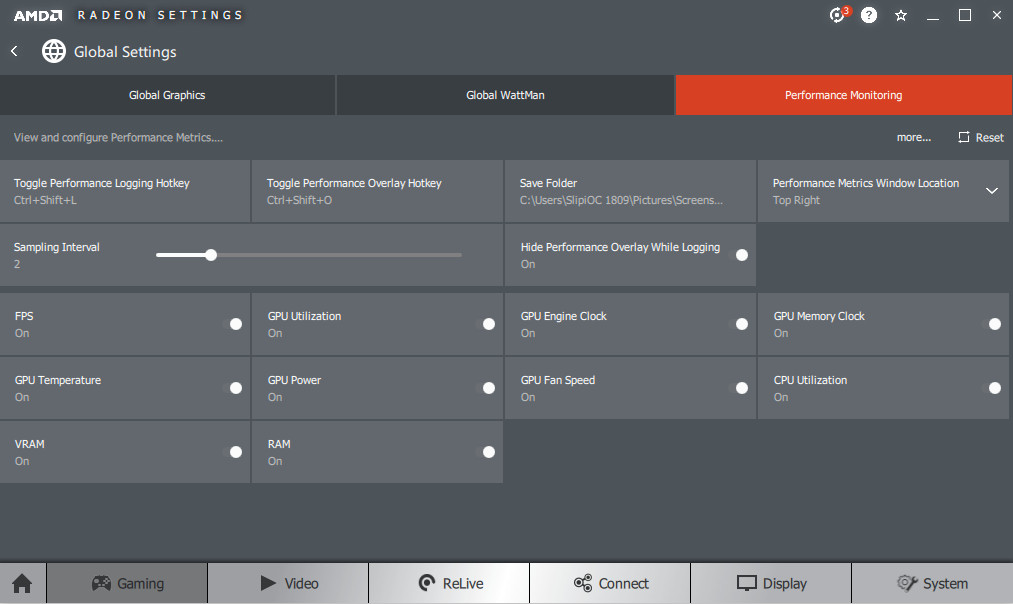Turn off Hide Performance Overlay While Logging
1013x604 pixels.
pos(741,255)
